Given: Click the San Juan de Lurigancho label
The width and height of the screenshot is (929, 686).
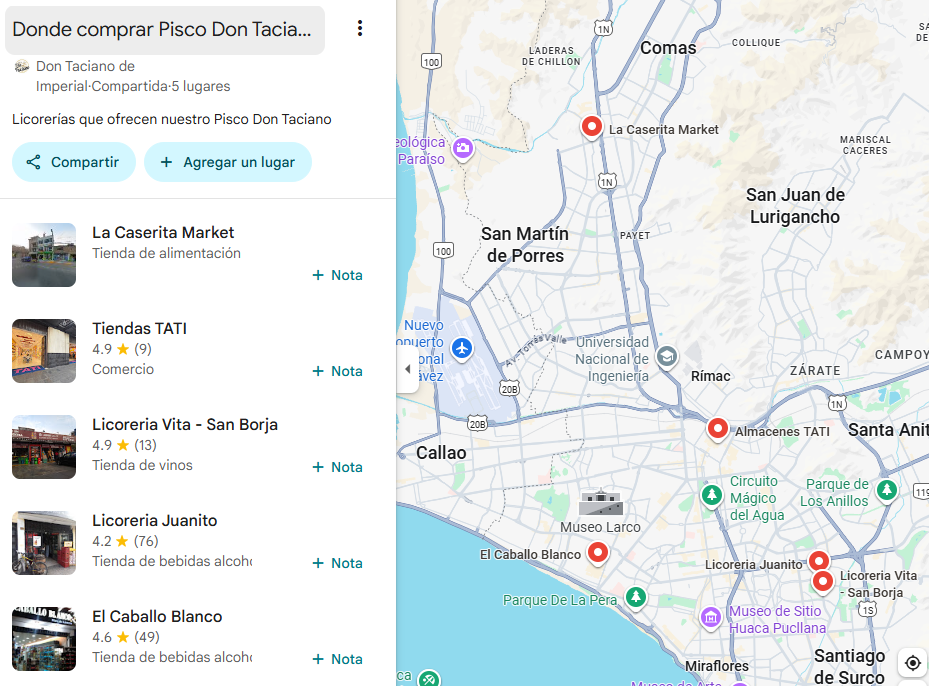Looking at the screenshot, I should pos(795,206).
